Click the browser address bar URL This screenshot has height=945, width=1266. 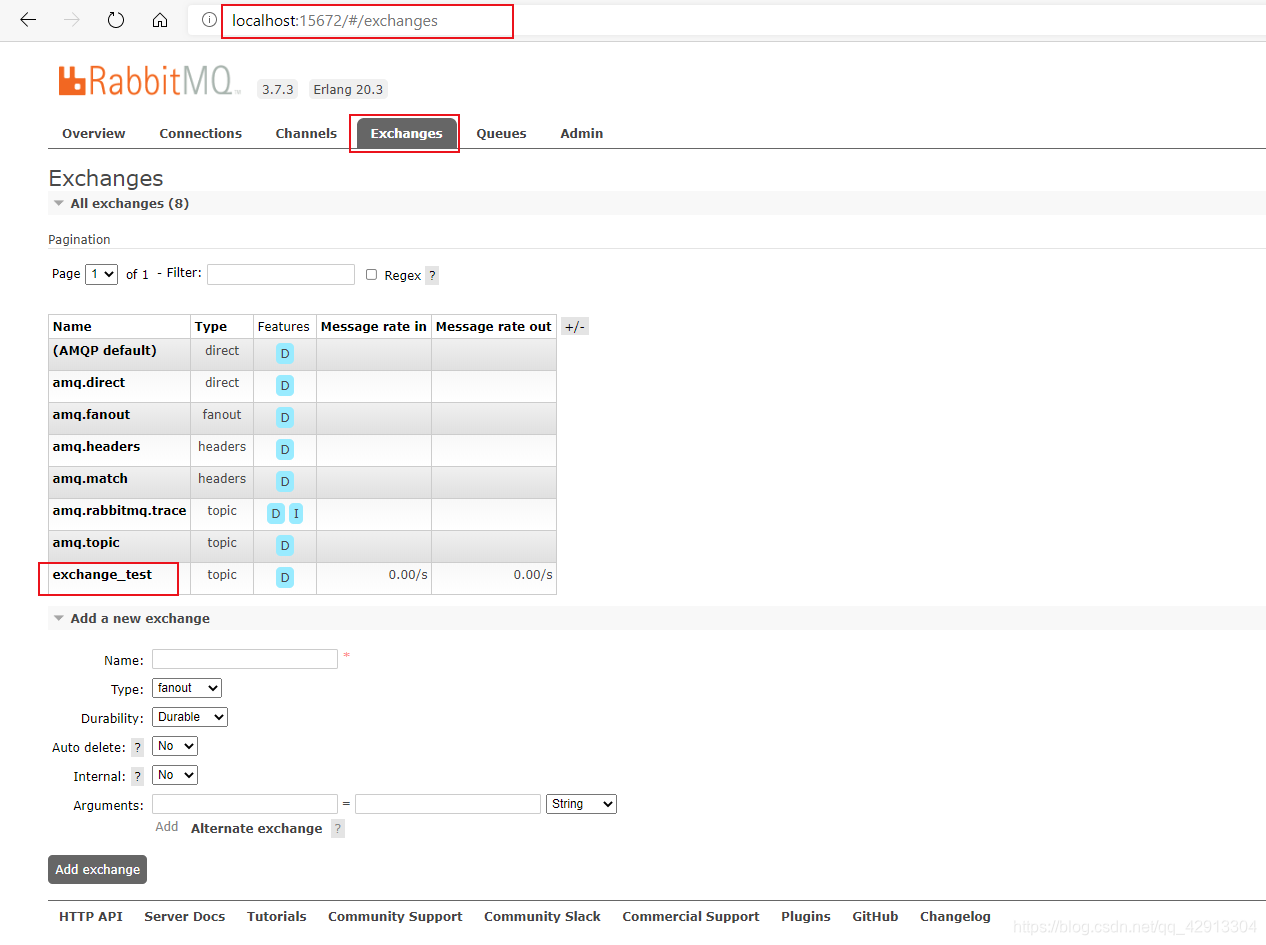click(335, 20)
